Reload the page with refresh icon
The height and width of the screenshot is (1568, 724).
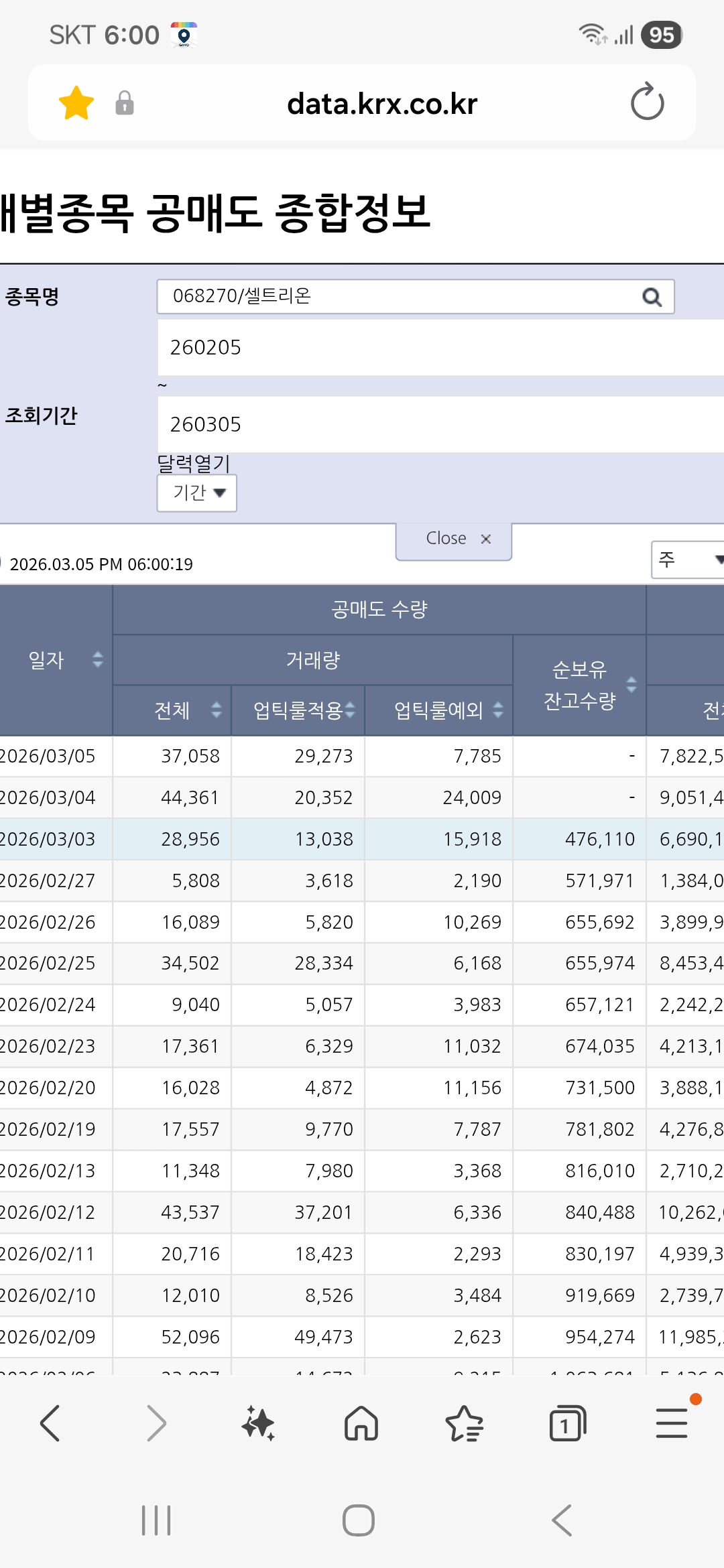[x=647, y=102]
